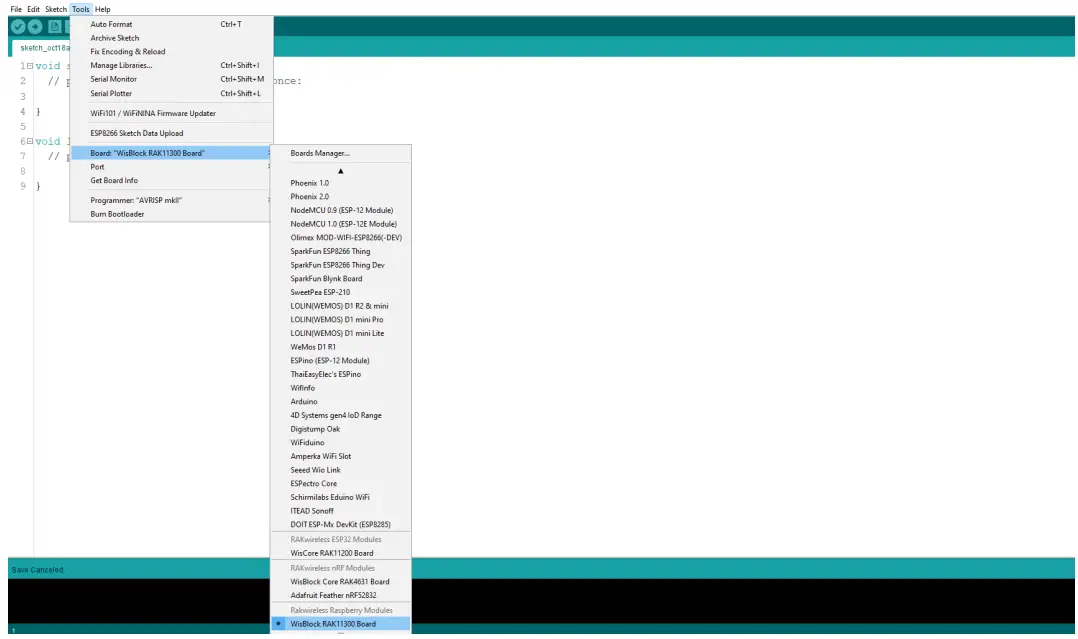
Task: Launch WiFi101 / WiFiNINA Firmware Updater
Action: pyautogui.click(x=171, y=113)
